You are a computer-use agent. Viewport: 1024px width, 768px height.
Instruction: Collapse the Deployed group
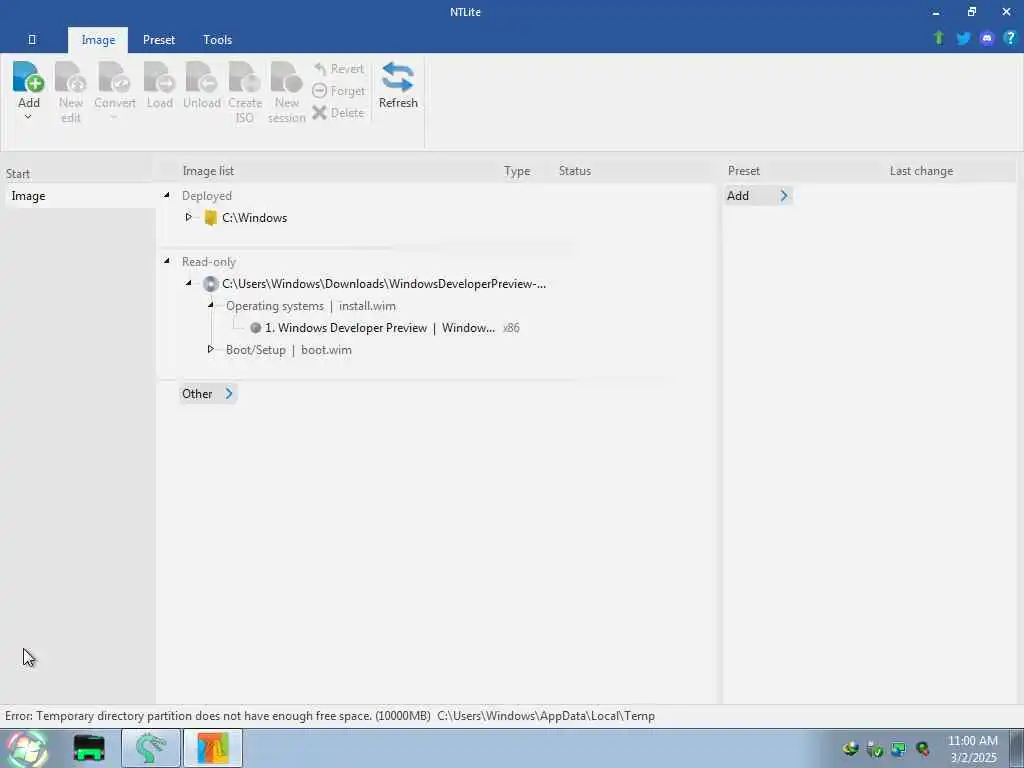(167, 195)
